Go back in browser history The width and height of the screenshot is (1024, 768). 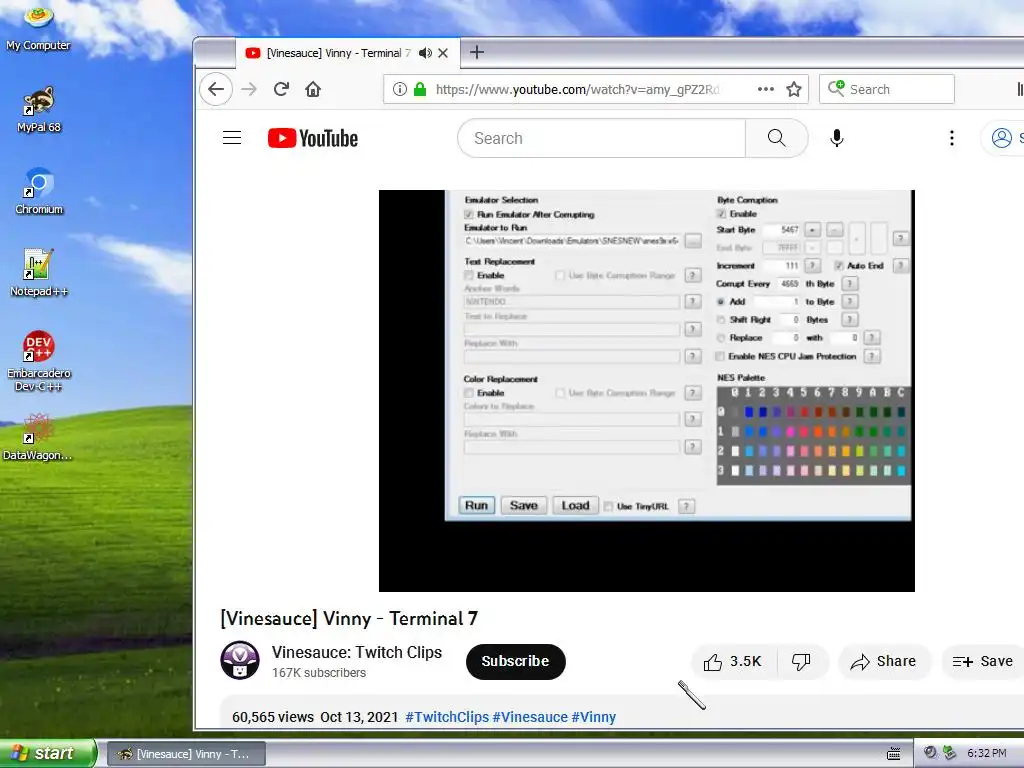point(216,89)
